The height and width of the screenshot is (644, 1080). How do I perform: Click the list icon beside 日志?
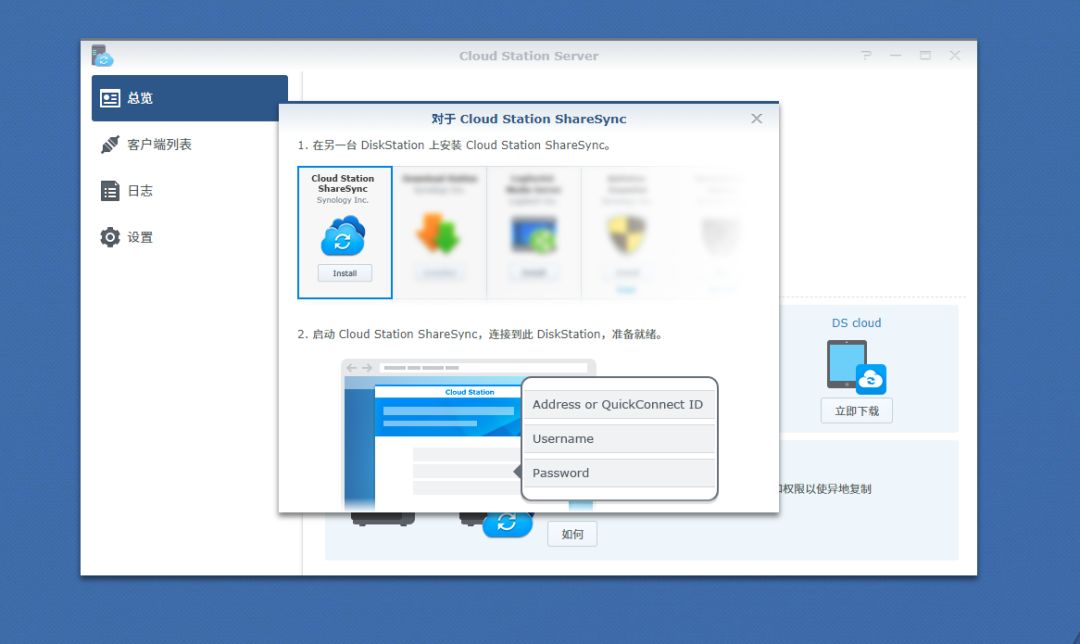tap(110, 191)
